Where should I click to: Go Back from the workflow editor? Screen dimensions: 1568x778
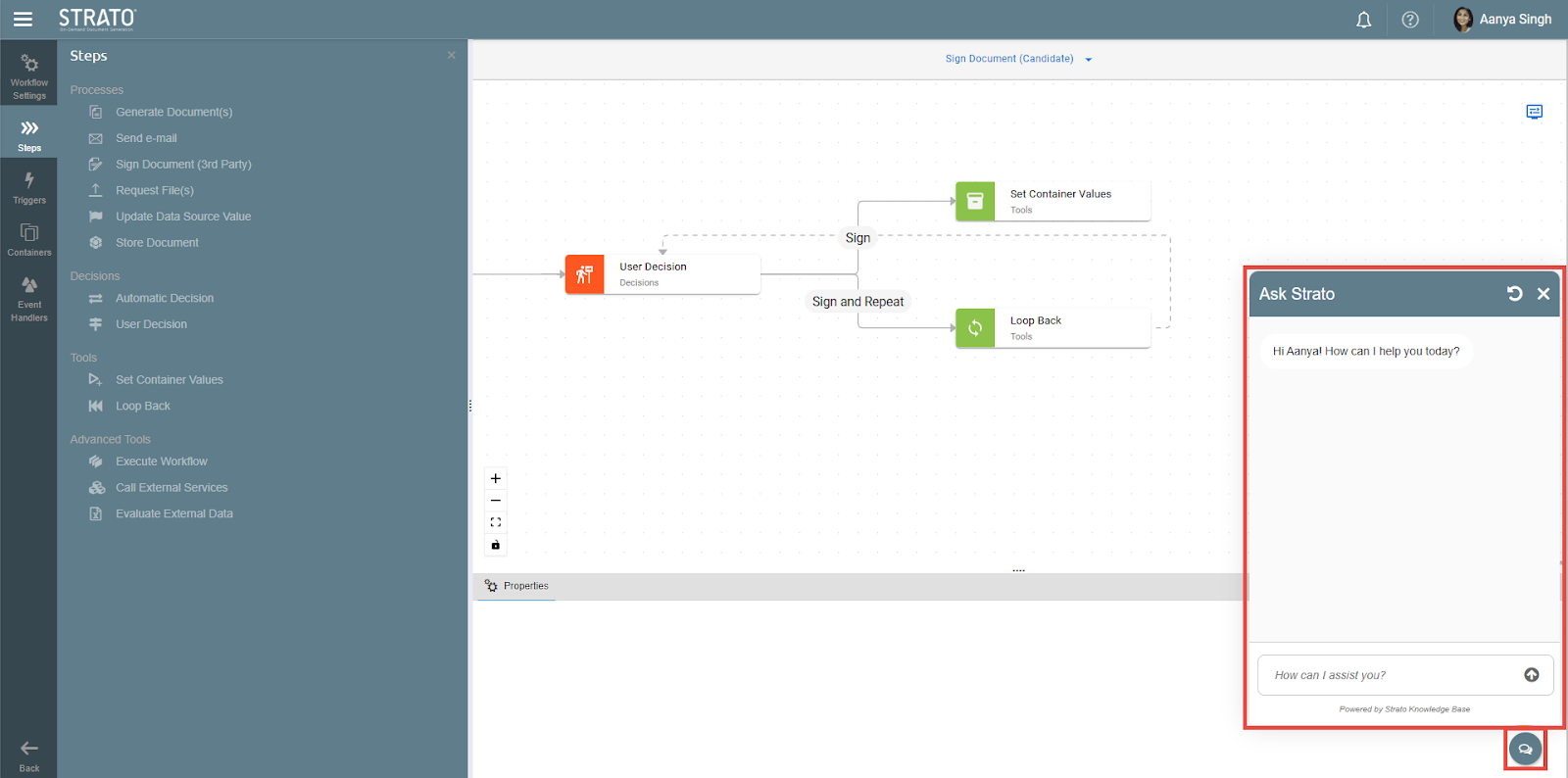click(29, 755)
